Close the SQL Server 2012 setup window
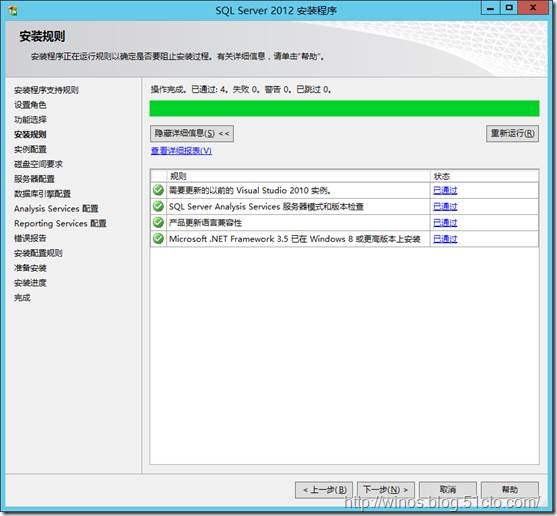Screen dimensions: 557x516 pyautogui.click(x=533, y=8)
